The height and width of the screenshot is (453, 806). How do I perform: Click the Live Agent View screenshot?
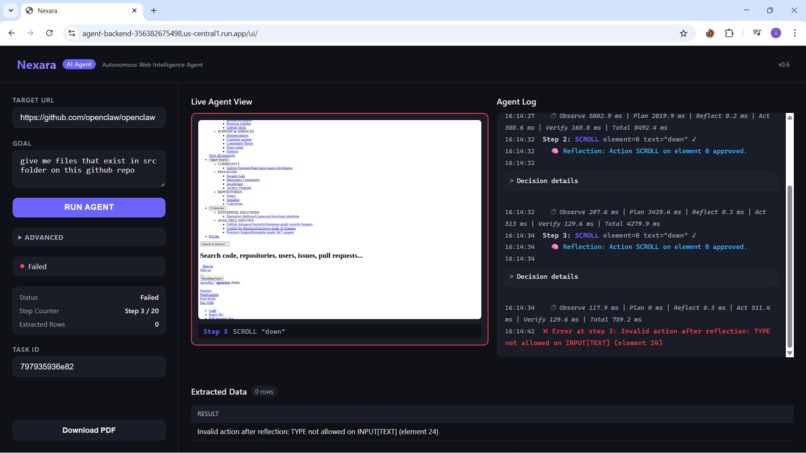click(340, 220)
